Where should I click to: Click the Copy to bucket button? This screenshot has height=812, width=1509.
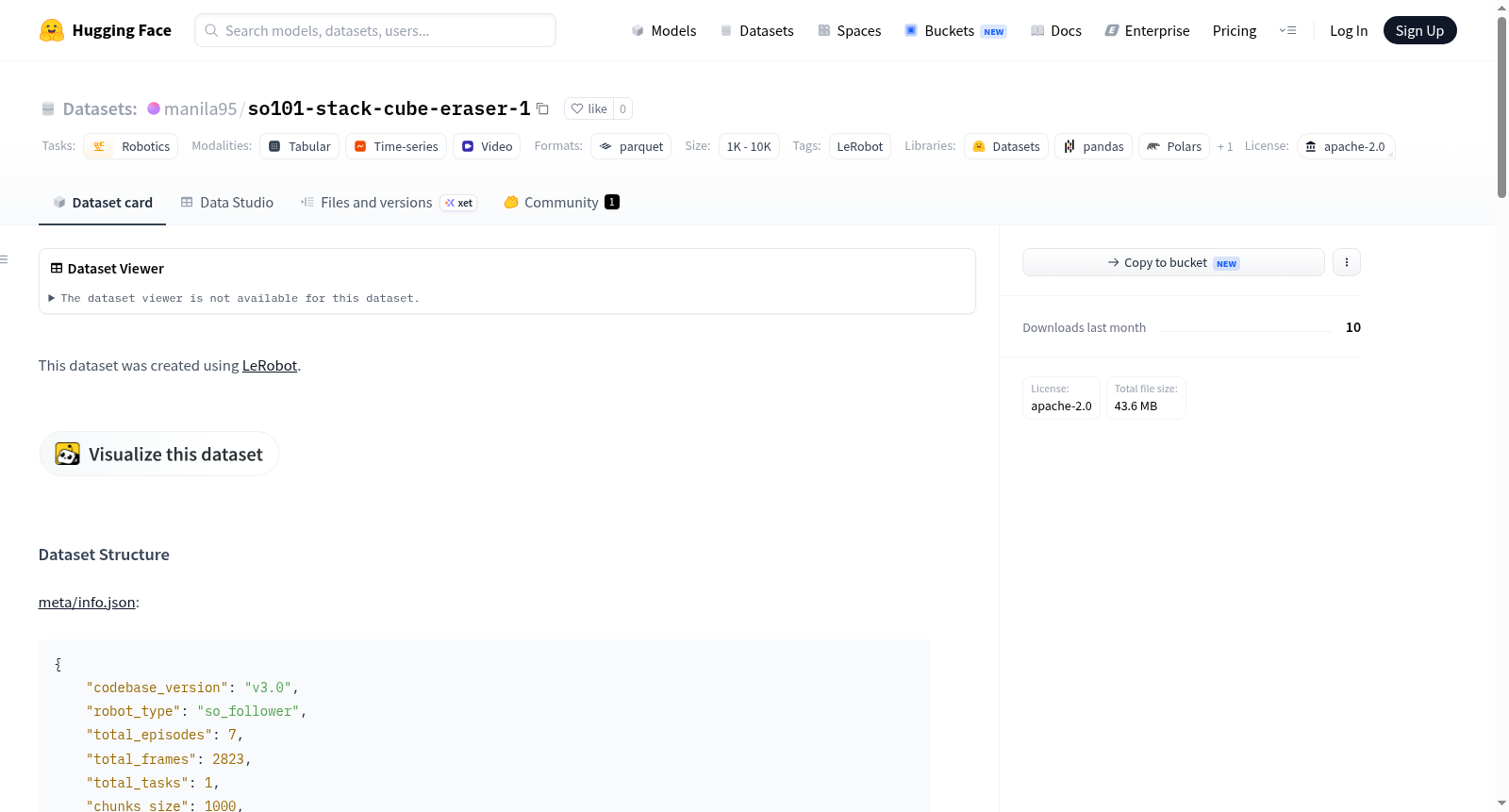pyautogui.click(x=1173, y=262)
